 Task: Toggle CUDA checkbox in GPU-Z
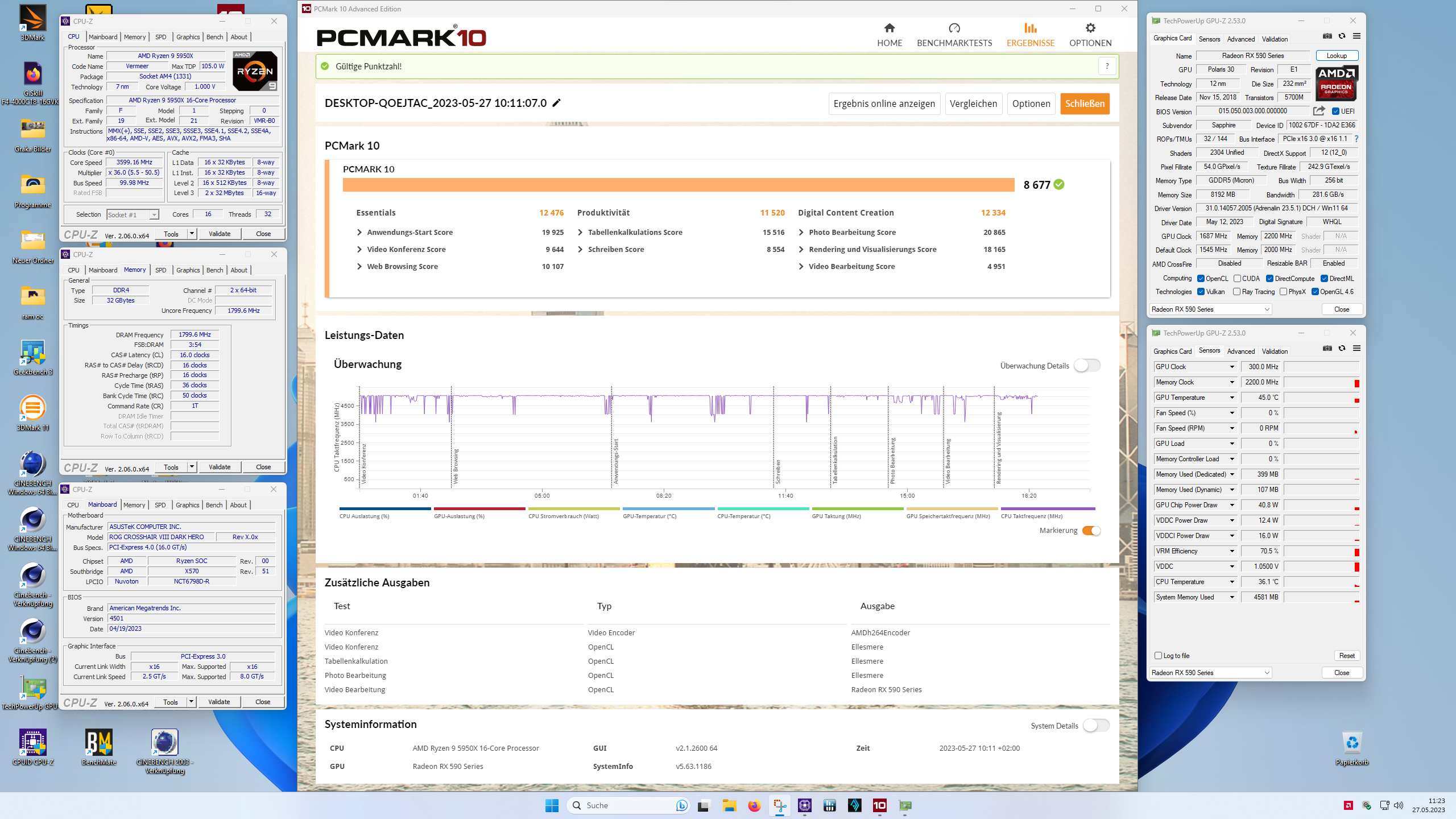pos(1237,279)
